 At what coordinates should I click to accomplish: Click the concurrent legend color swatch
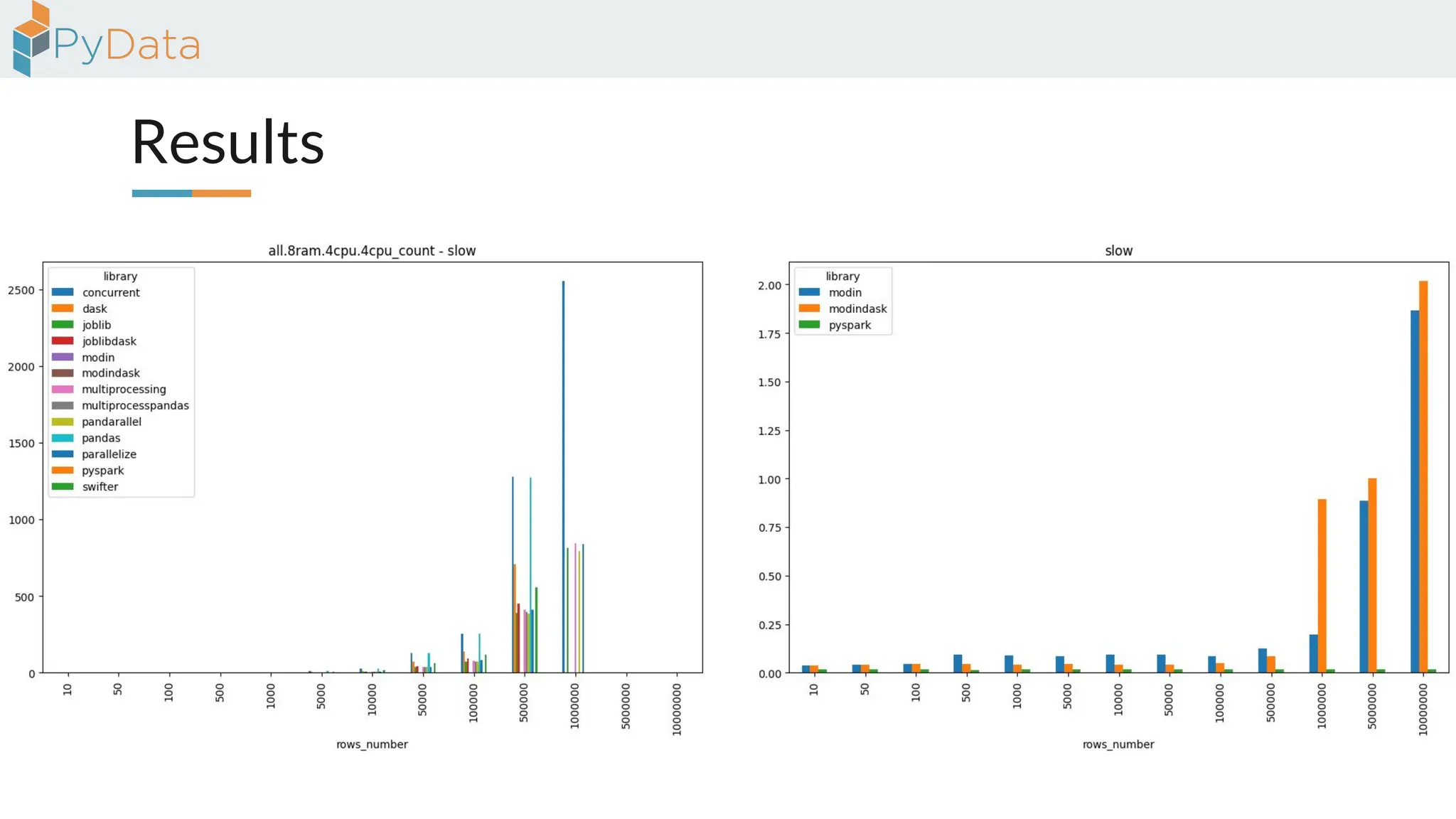[x=63, y=292]
